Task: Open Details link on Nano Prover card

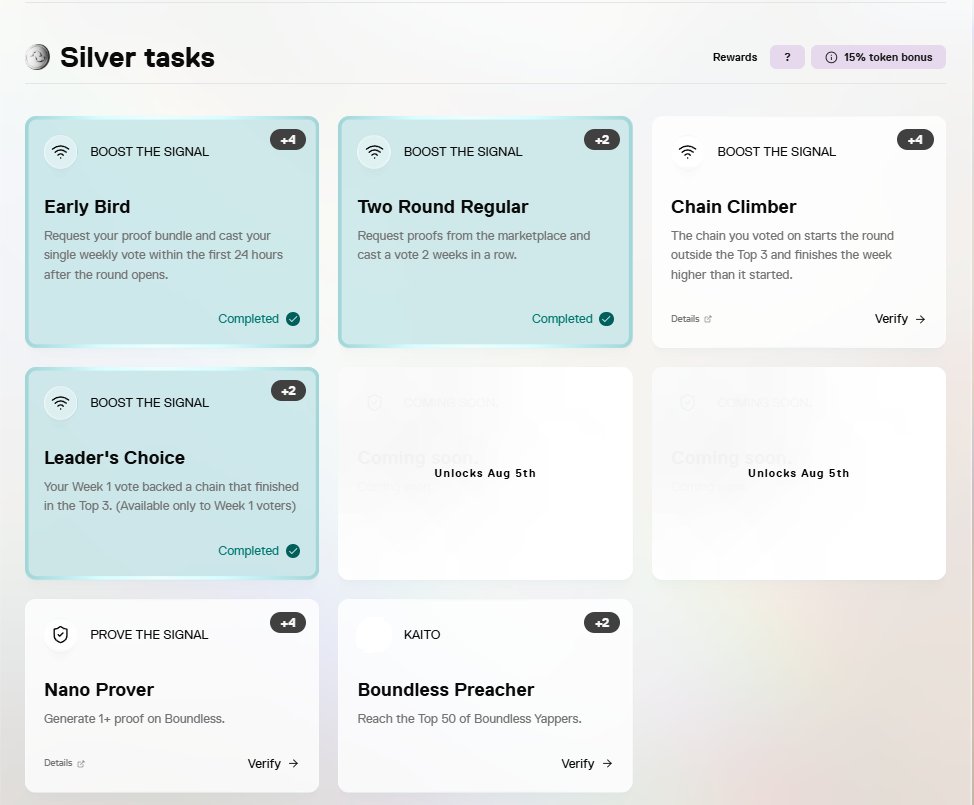Action: point(64,763)
